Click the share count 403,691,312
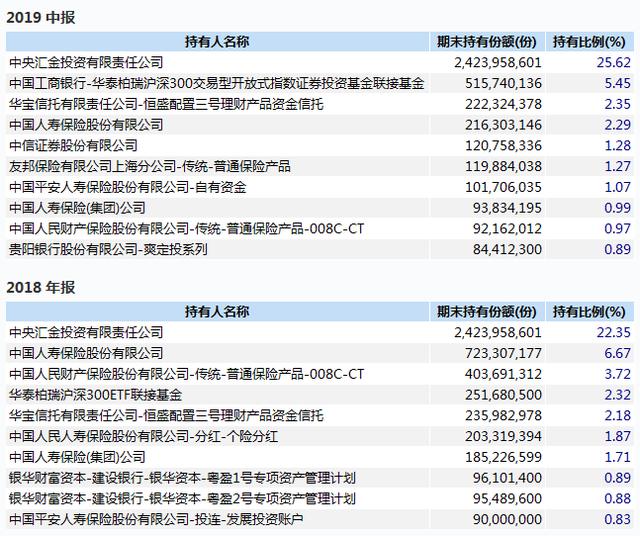 tap(503, 374)
